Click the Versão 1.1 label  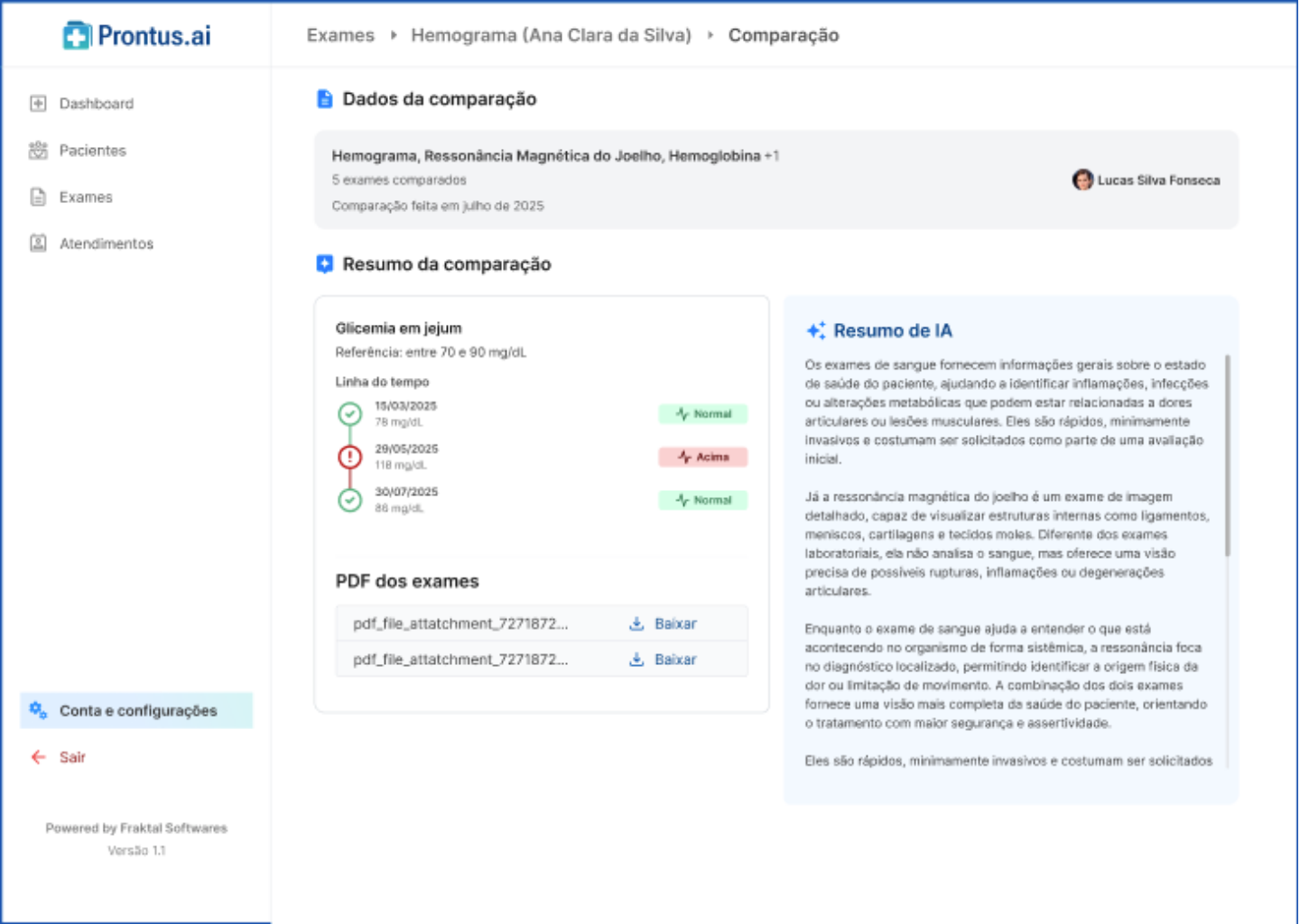[136, 851]
